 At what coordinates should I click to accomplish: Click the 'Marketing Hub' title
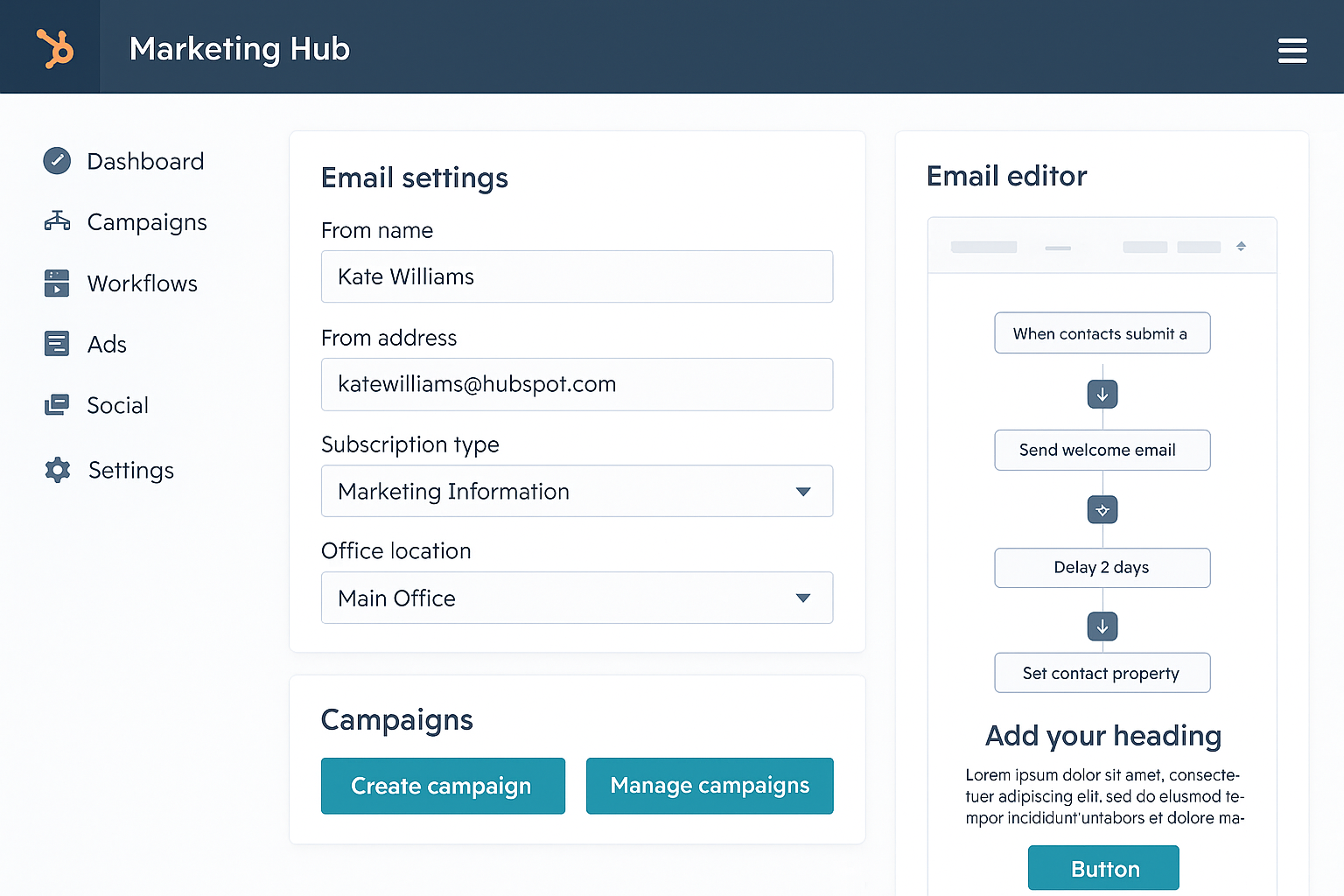(x=240, y=49)
